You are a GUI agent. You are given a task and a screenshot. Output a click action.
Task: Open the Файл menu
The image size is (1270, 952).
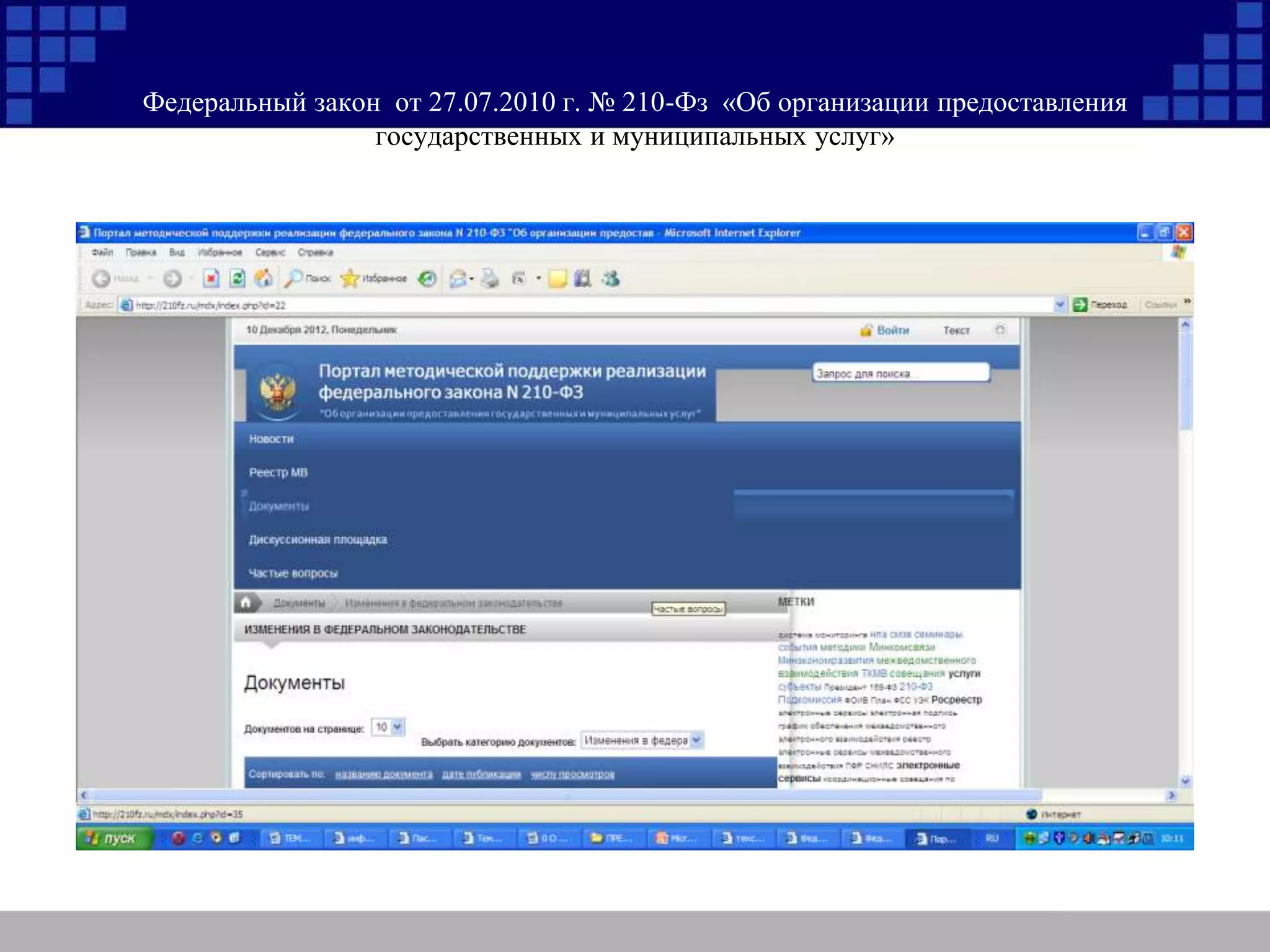(102, 252)
